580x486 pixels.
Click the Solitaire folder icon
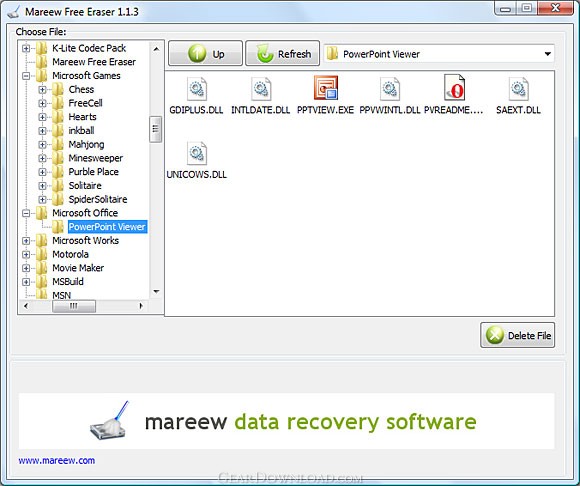(58, 185)
